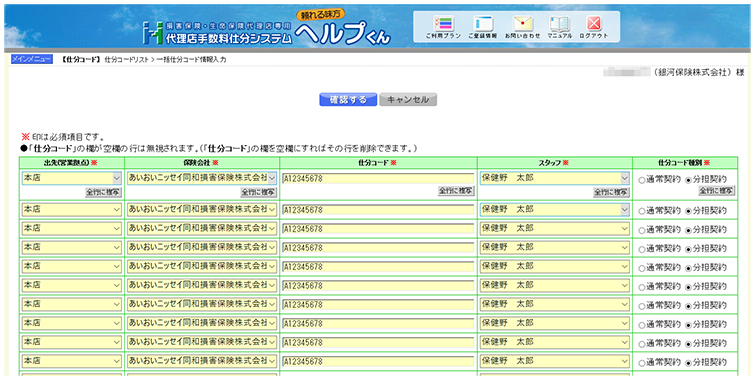Open the ご利用プラン icon in header
Screen dimensions: 755x380
pos(443,26)
